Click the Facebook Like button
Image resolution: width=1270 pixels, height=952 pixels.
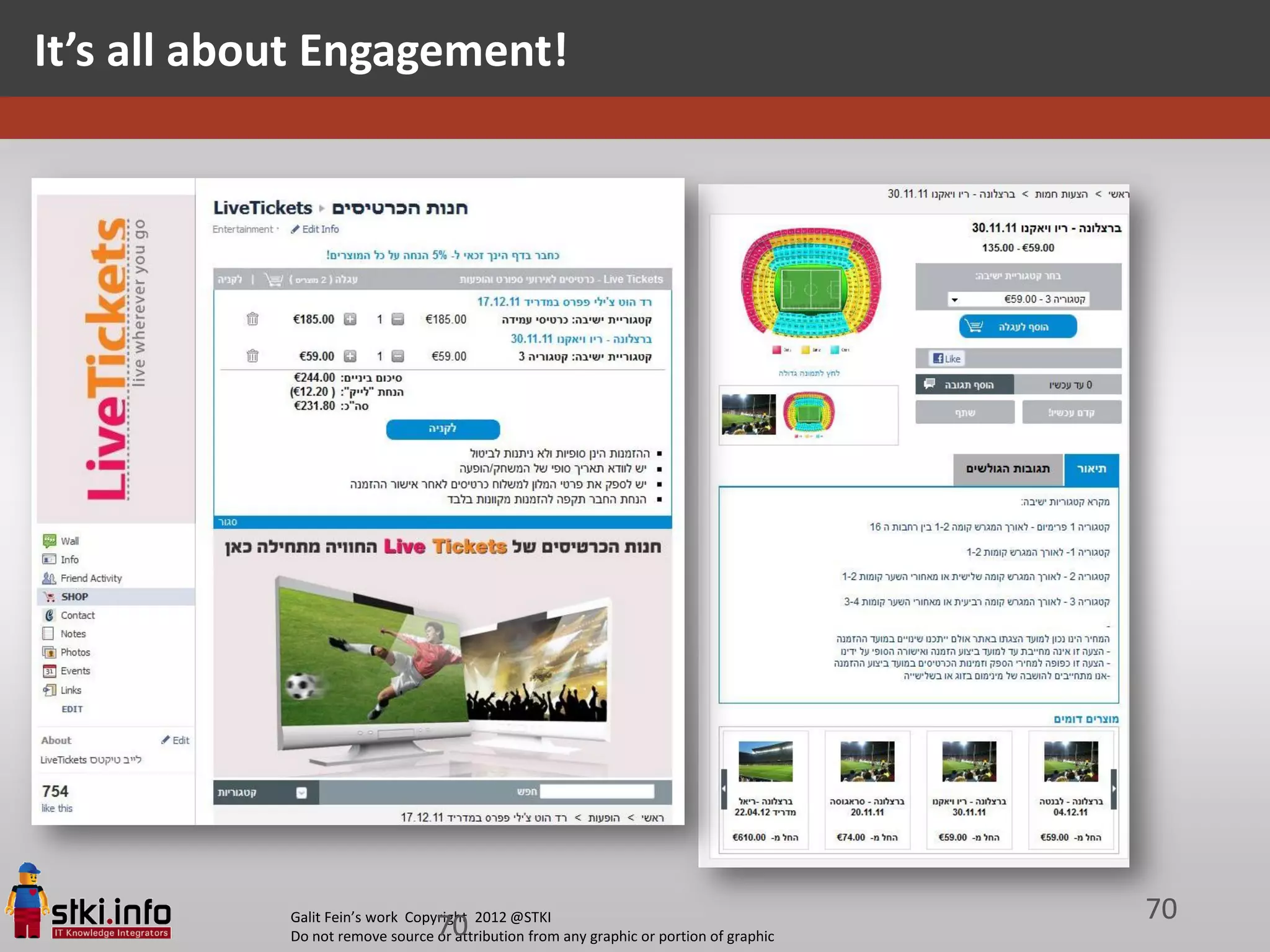pos(947,358)
